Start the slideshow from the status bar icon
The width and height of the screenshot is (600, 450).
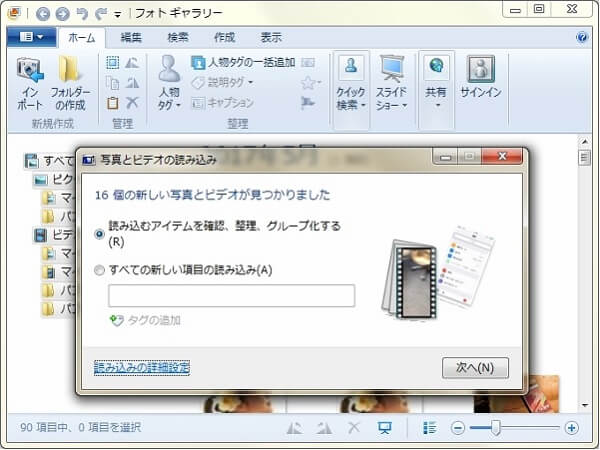(384, 428)
